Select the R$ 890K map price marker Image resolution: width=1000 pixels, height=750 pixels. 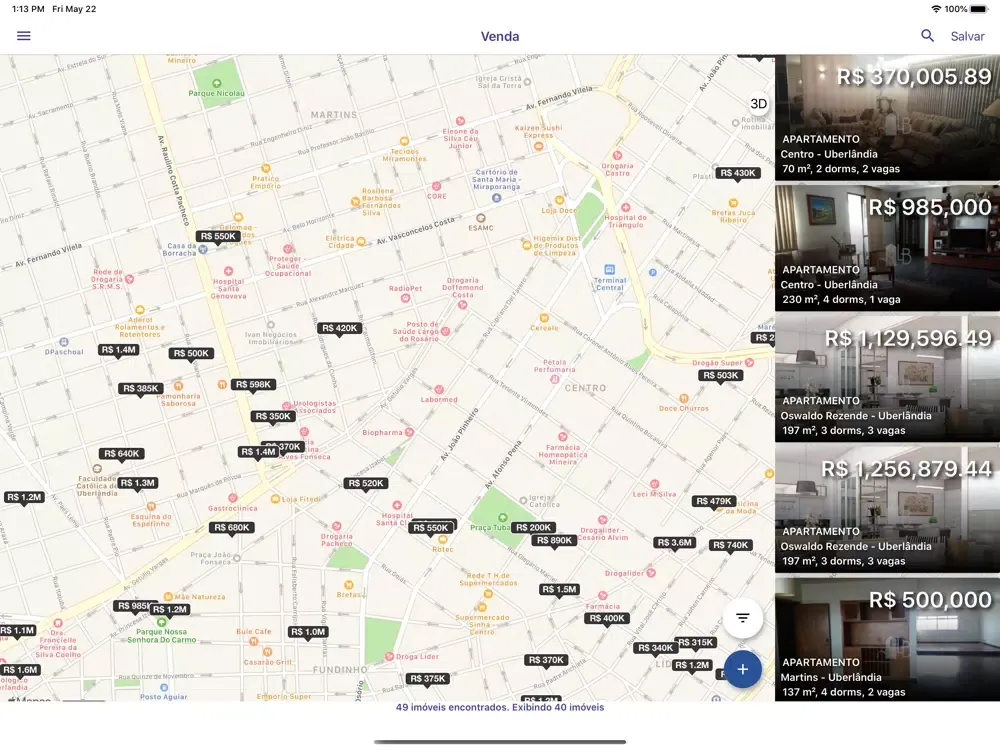pos(554,540)
